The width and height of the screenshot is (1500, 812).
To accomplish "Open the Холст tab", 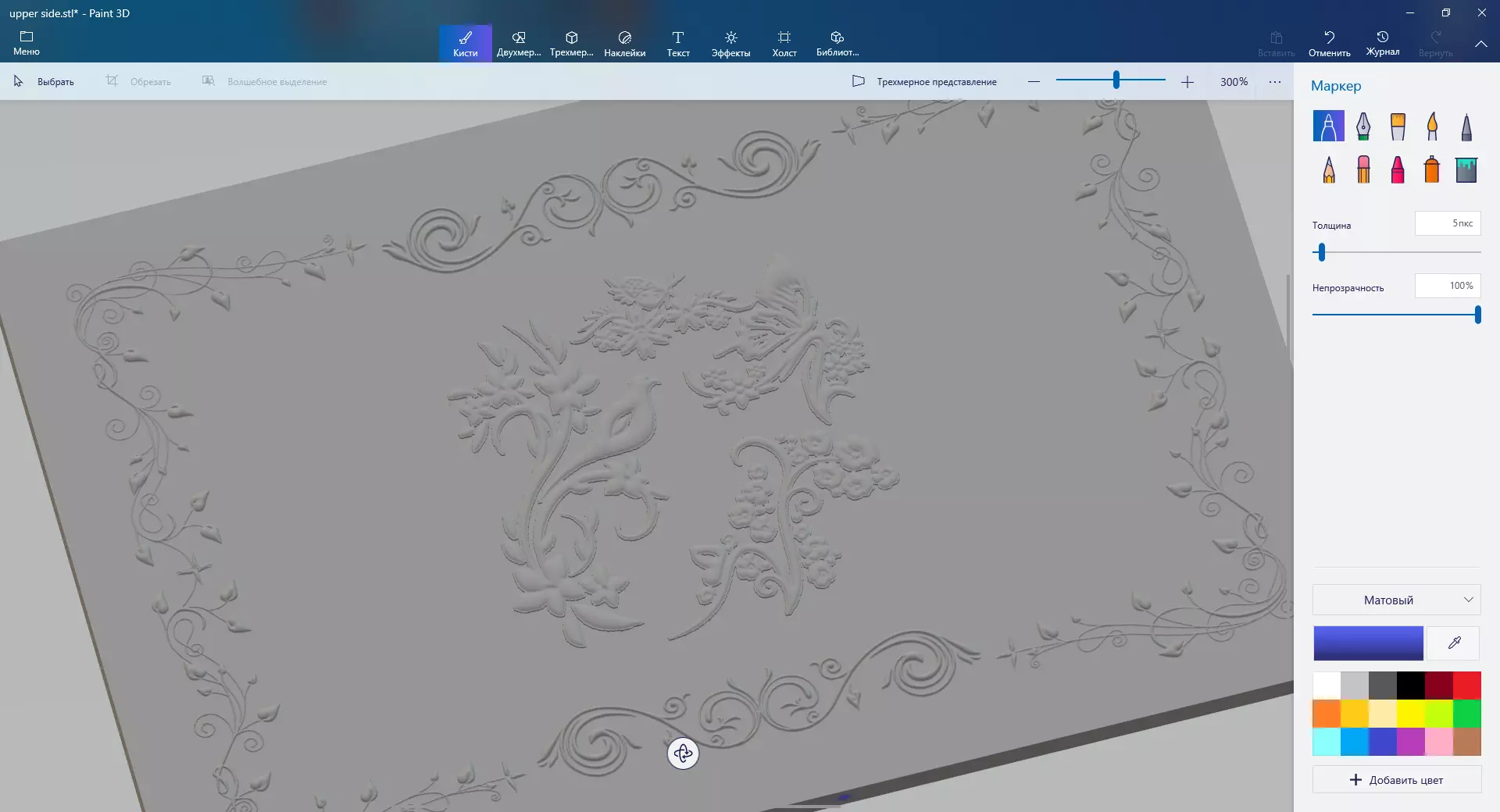I will tap(784, 43).
